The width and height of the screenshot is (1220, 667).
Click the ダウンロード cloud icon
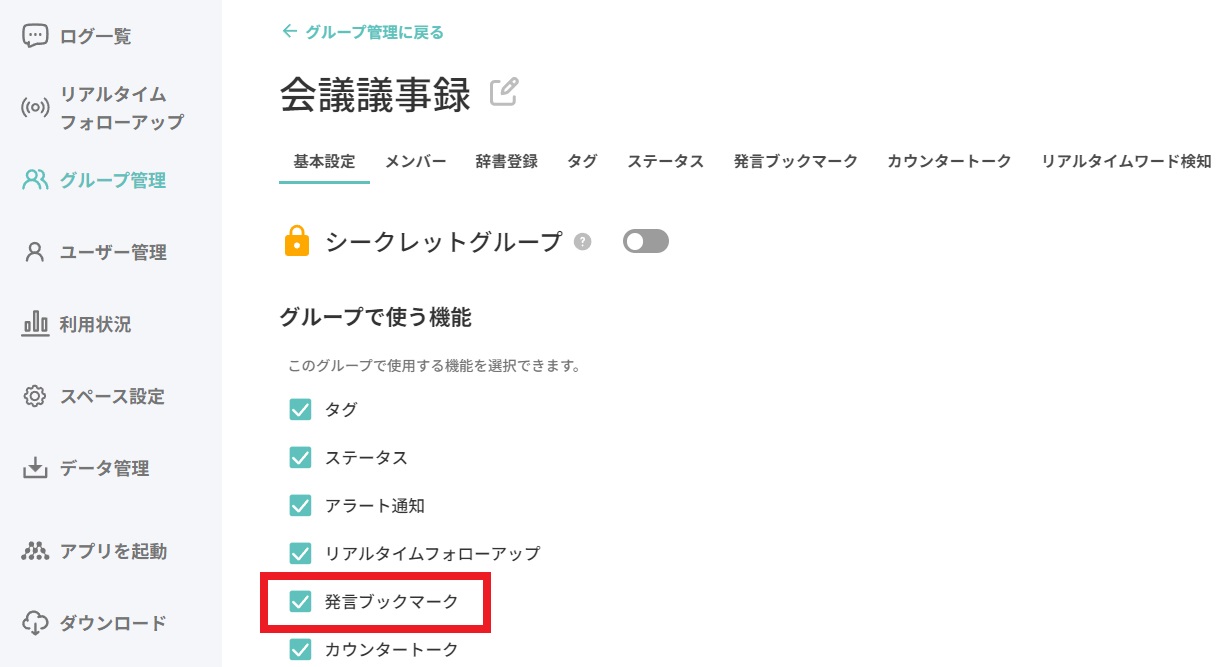(35, 623)
